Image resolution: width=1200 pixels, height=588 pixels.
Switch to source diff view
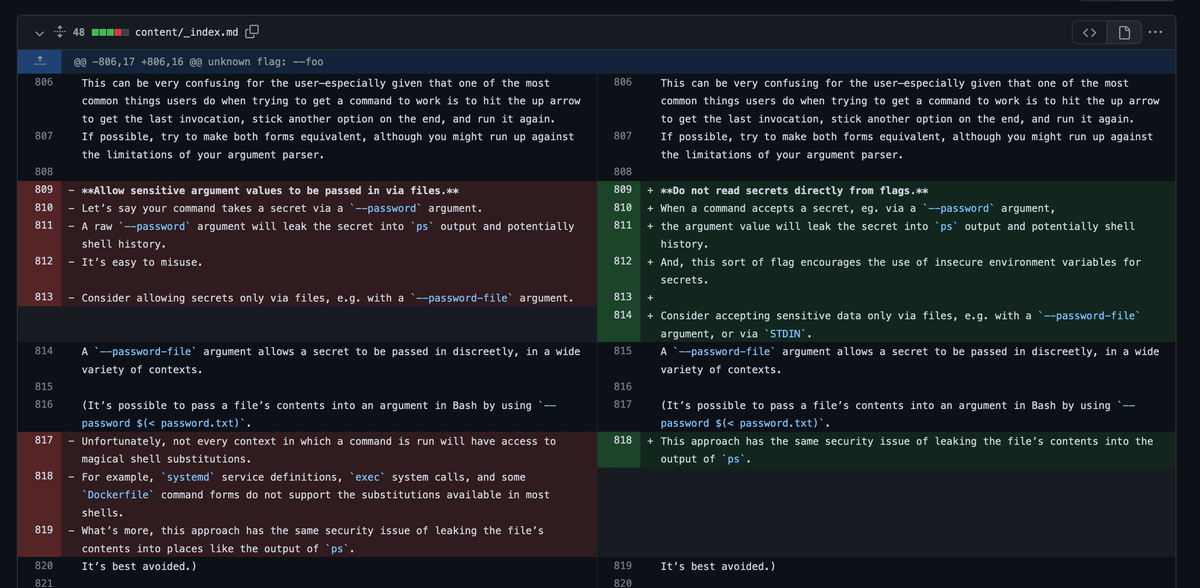(x=1090, y=33)
